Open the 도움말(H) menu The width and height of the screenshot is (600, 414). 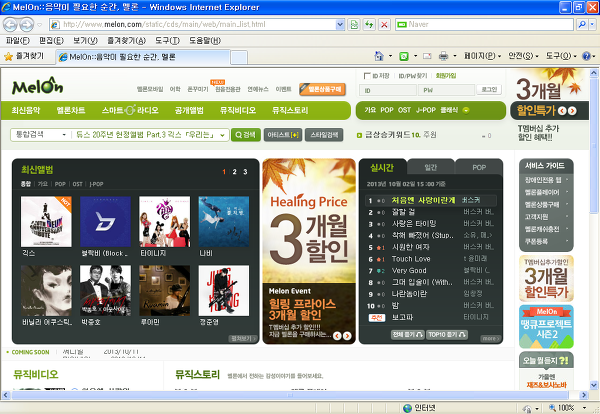205,41
